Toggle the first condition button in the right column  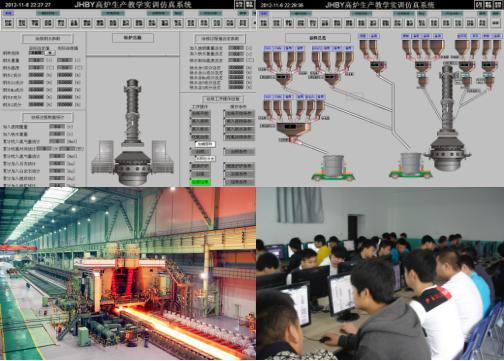[240, 113]
